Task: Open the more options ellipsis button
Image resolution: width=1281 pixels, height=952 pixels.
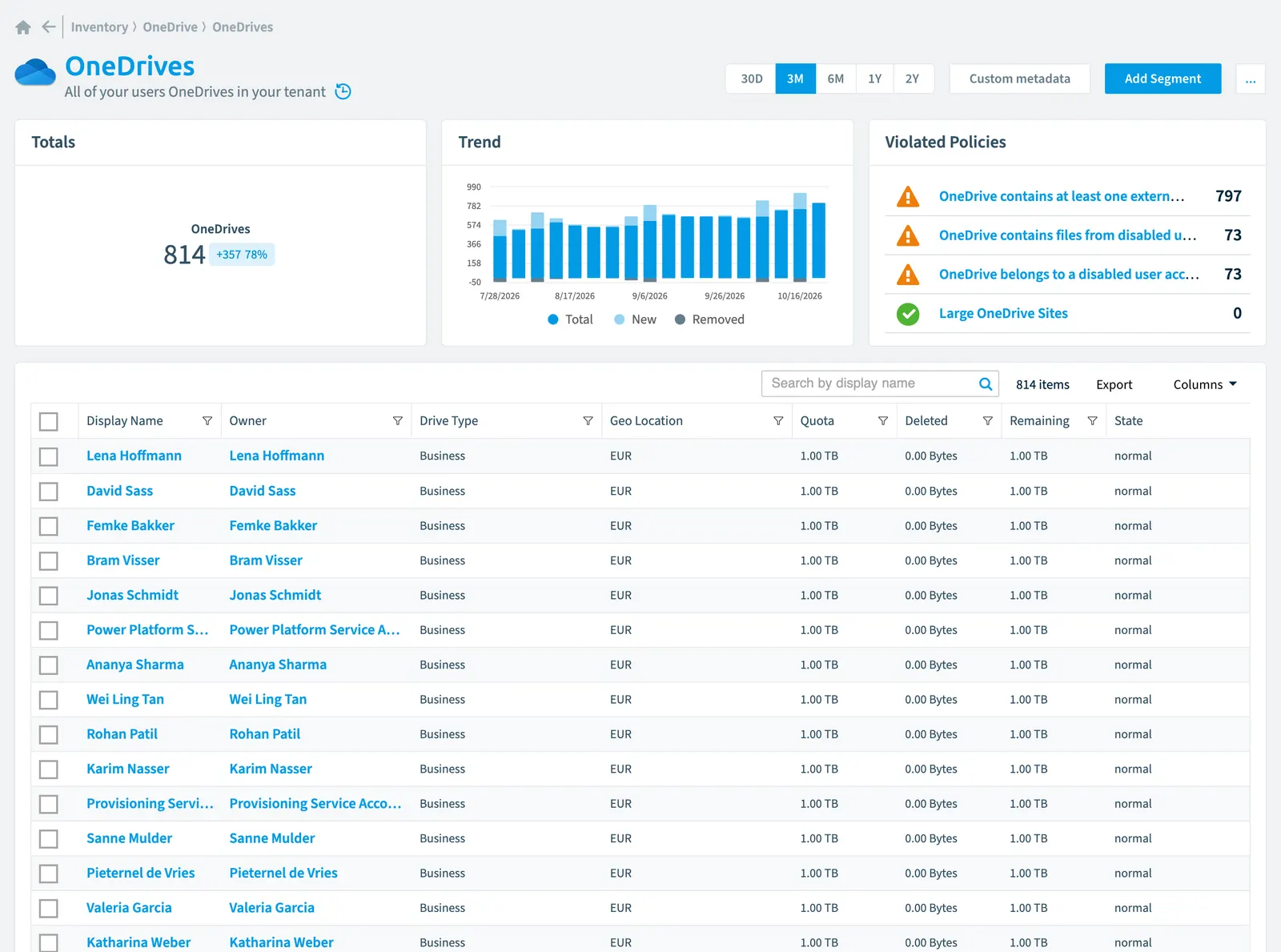Action: click(1251, 78)
